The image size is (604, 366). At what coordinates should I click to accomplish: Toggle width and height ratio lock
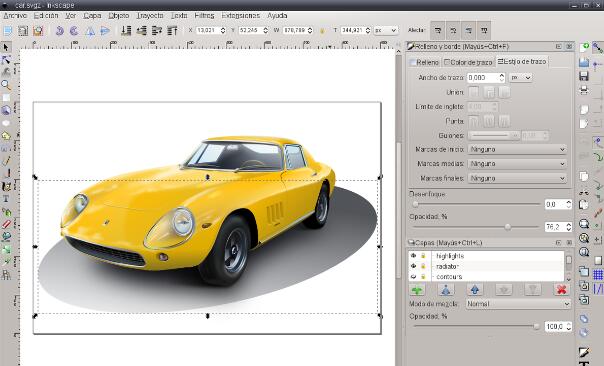coord(323,30)
